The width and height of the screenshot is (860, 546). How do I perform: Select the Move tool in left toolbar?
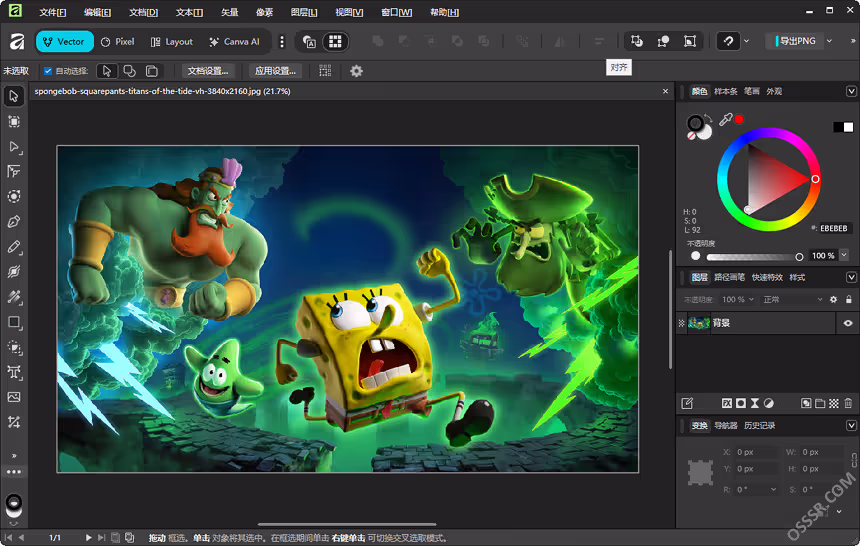tap(14, 96)
